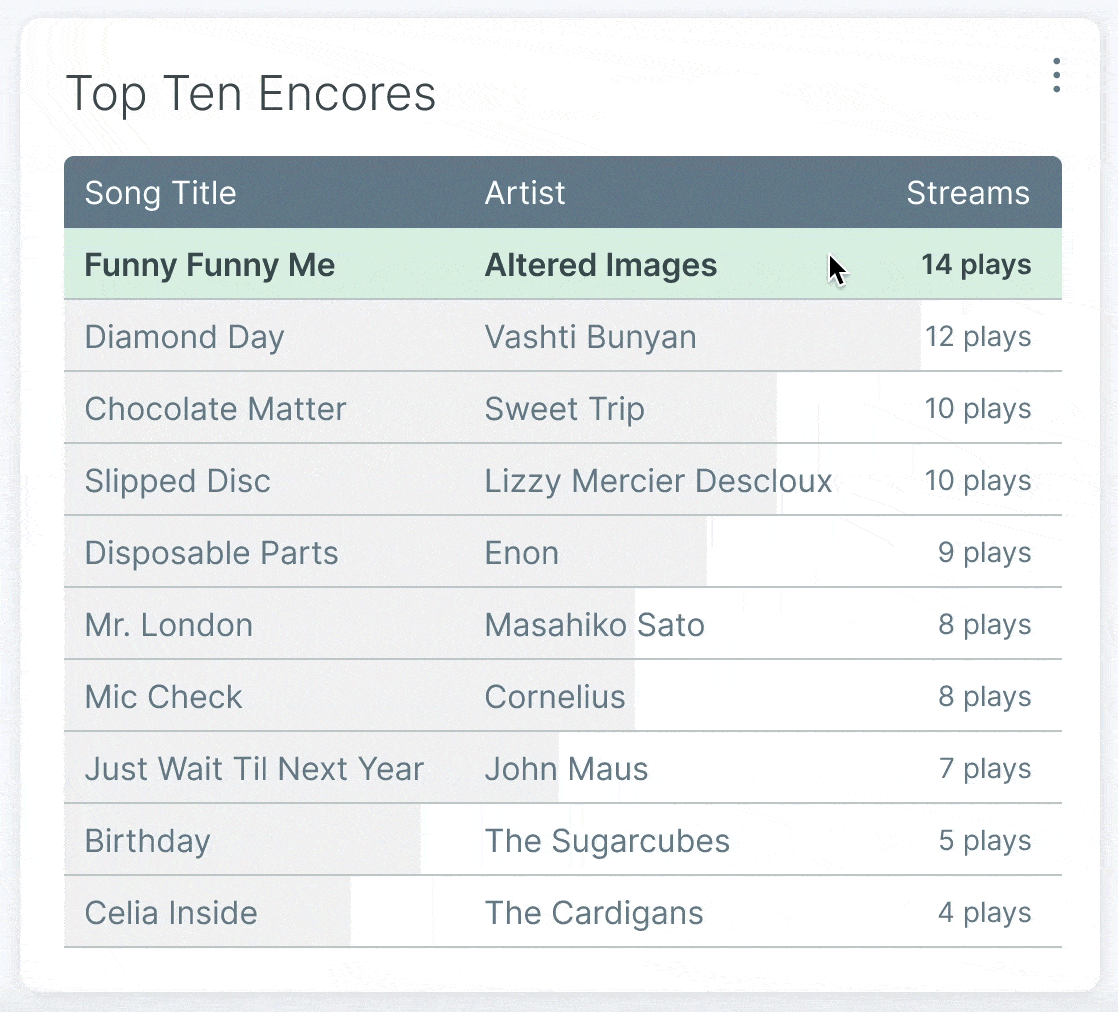The height and width of the screenshot is (1012, 1118).
Task: Click the Diamond Day song title
Action: point(185,337)
